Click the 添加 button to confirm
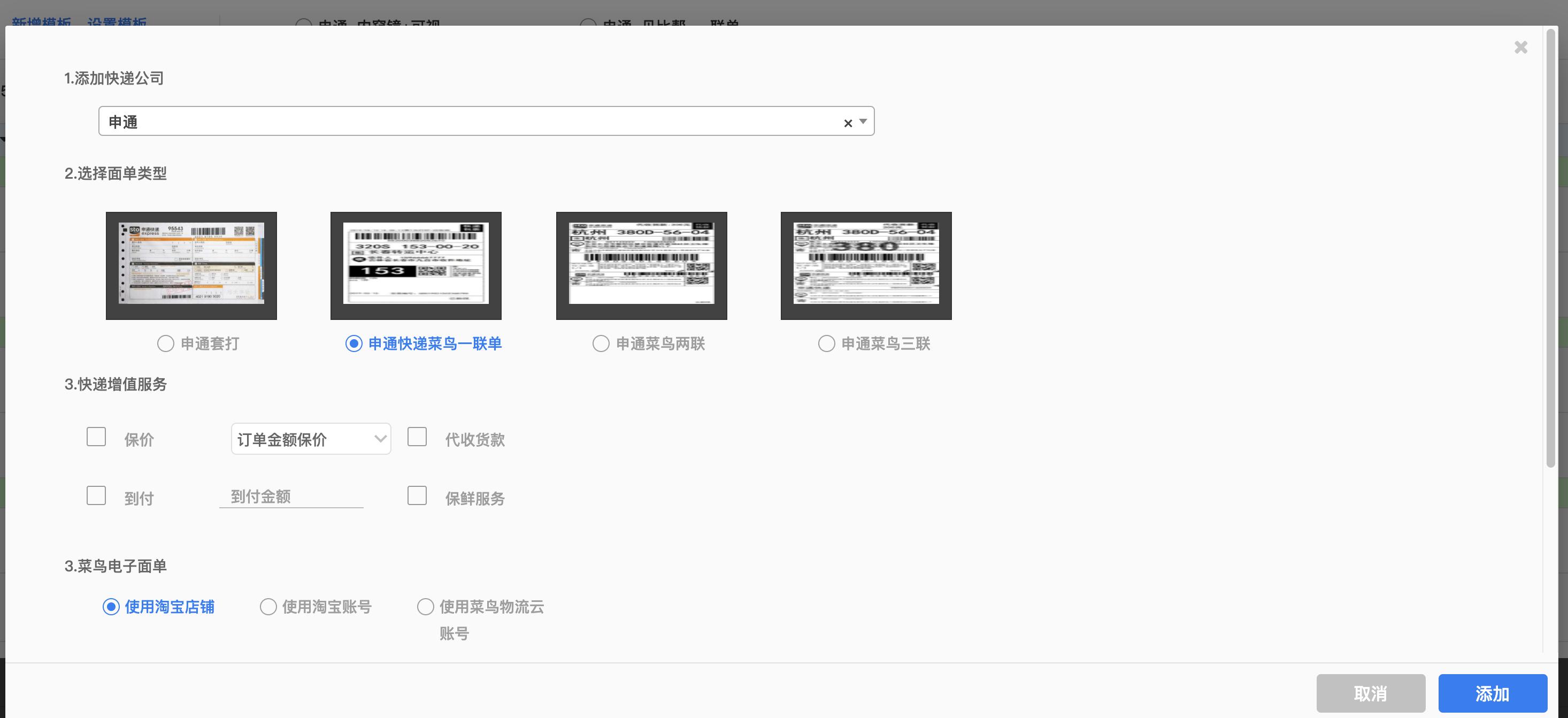 1493,692
